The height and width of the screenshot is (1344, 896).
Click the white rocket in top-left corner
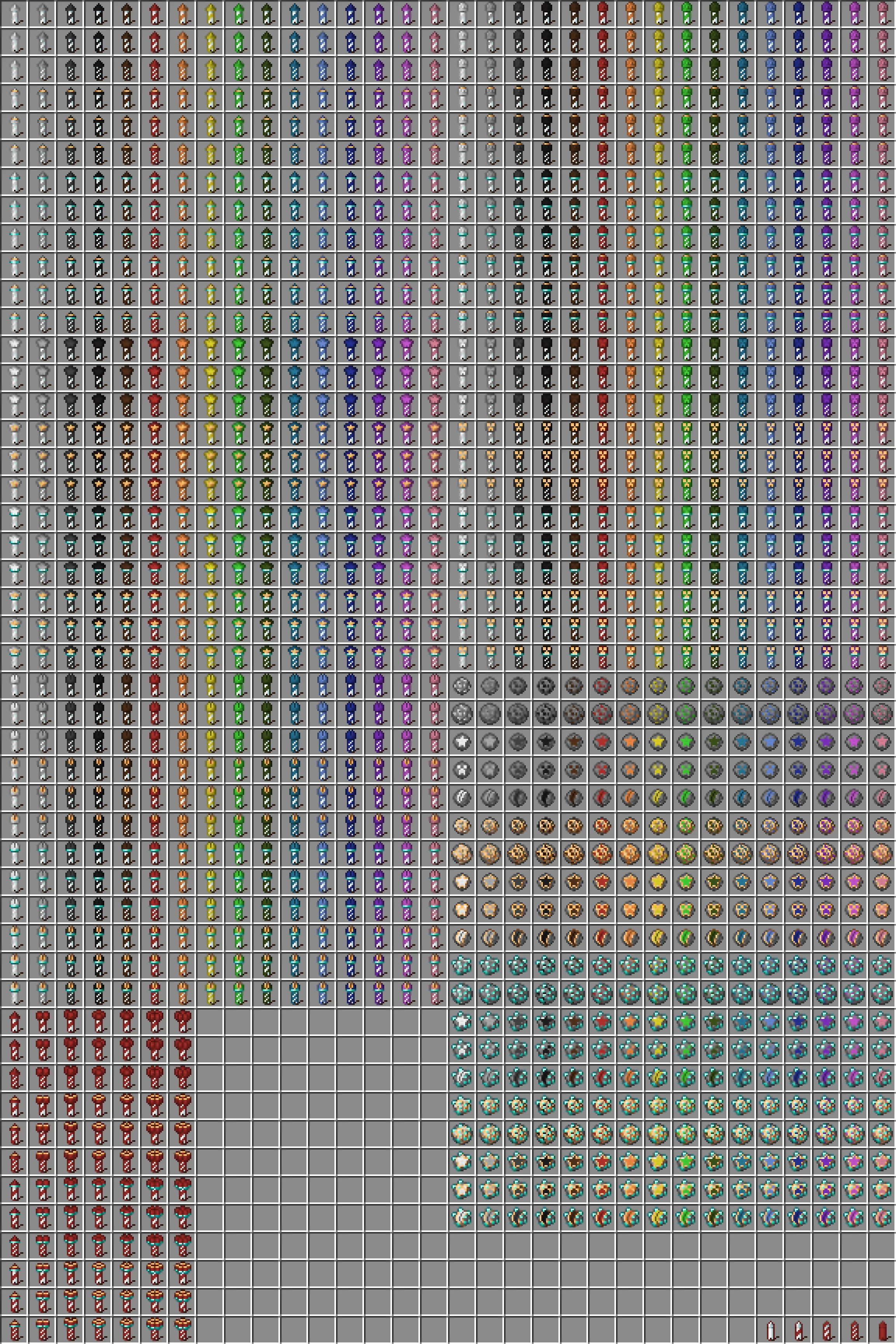click(x=16, y=14)
